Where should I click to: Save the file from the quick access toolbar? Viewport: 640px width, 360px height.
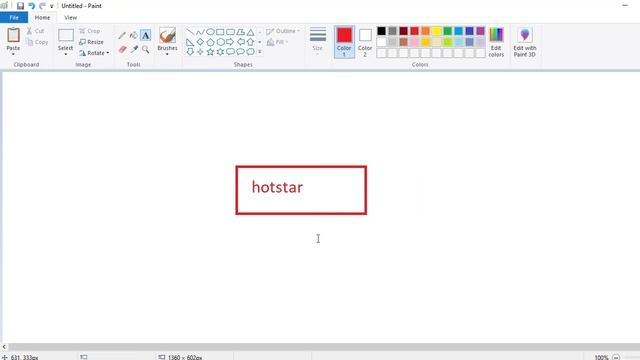click(x=20, y=6)
